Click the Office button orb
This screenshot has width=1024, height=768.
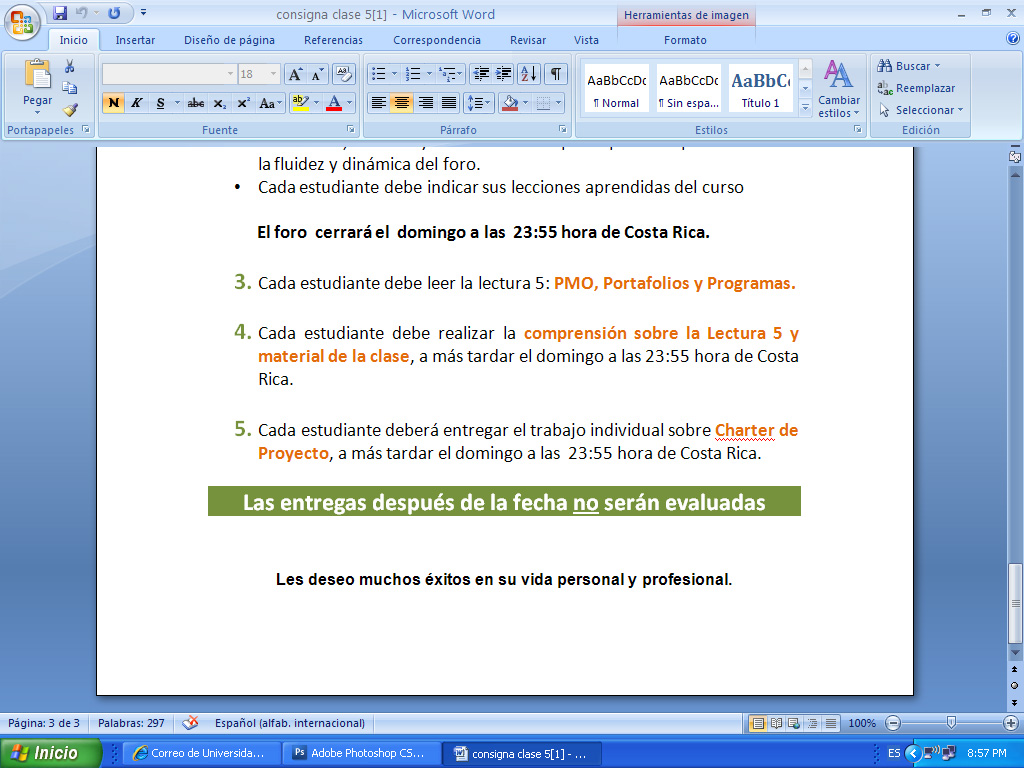coord(22,22)
